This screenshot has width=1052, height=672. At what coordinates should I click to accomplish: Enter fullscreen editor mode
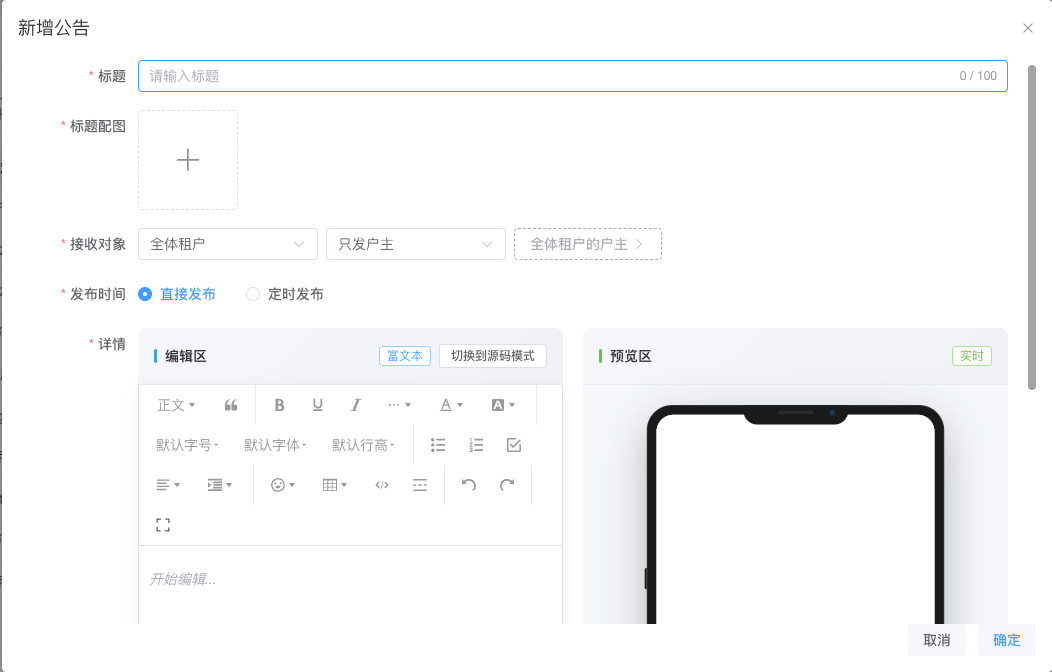click(163, 525)
